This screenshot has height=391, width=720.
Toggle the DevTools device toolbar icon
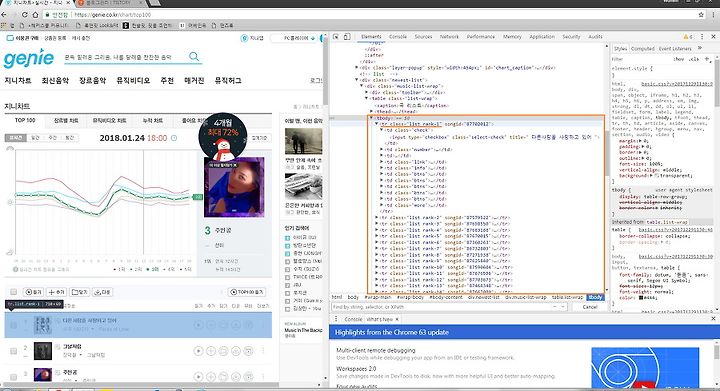pos(347,37)
